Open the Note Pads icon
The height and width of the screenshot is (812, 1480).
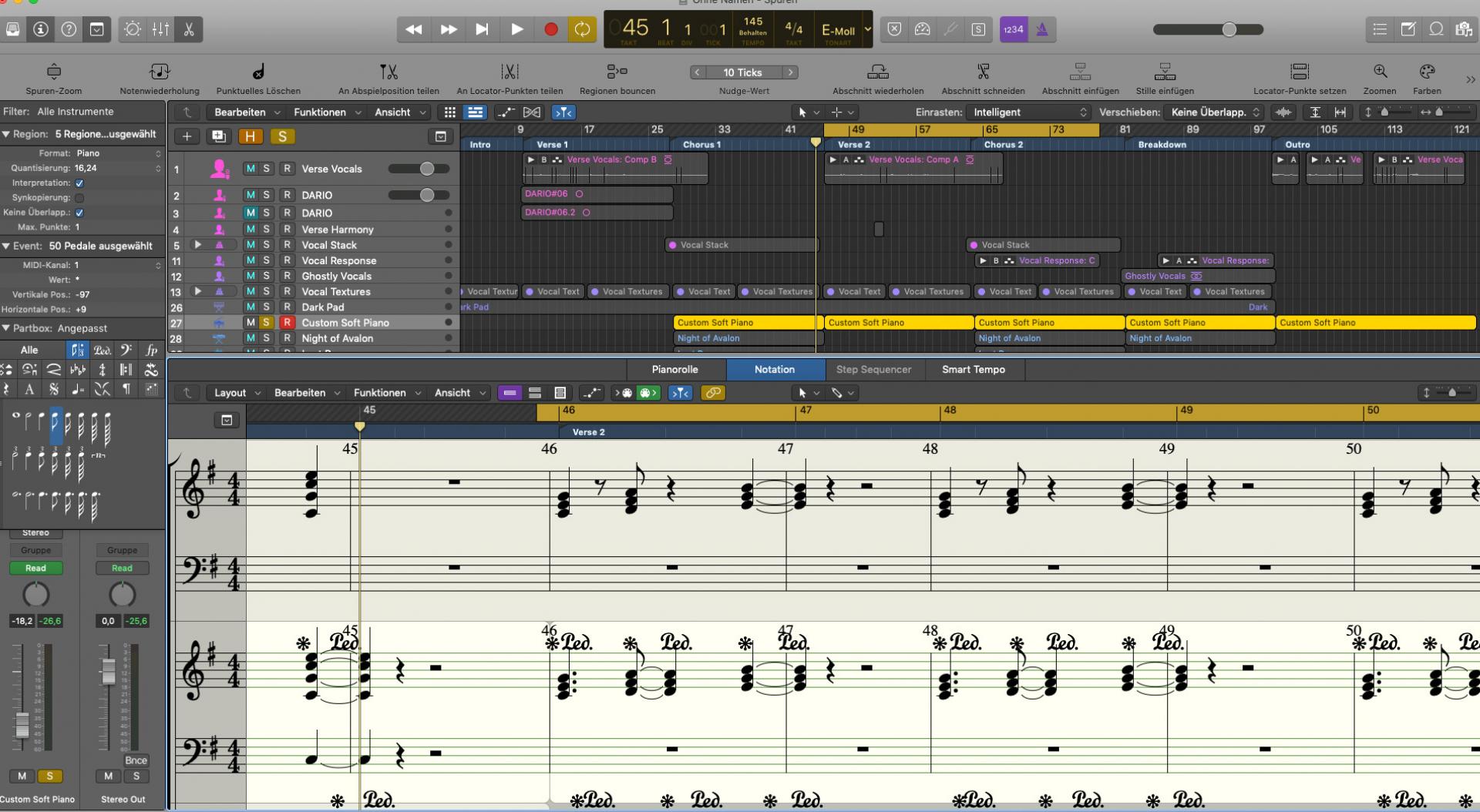point(1408,29)
